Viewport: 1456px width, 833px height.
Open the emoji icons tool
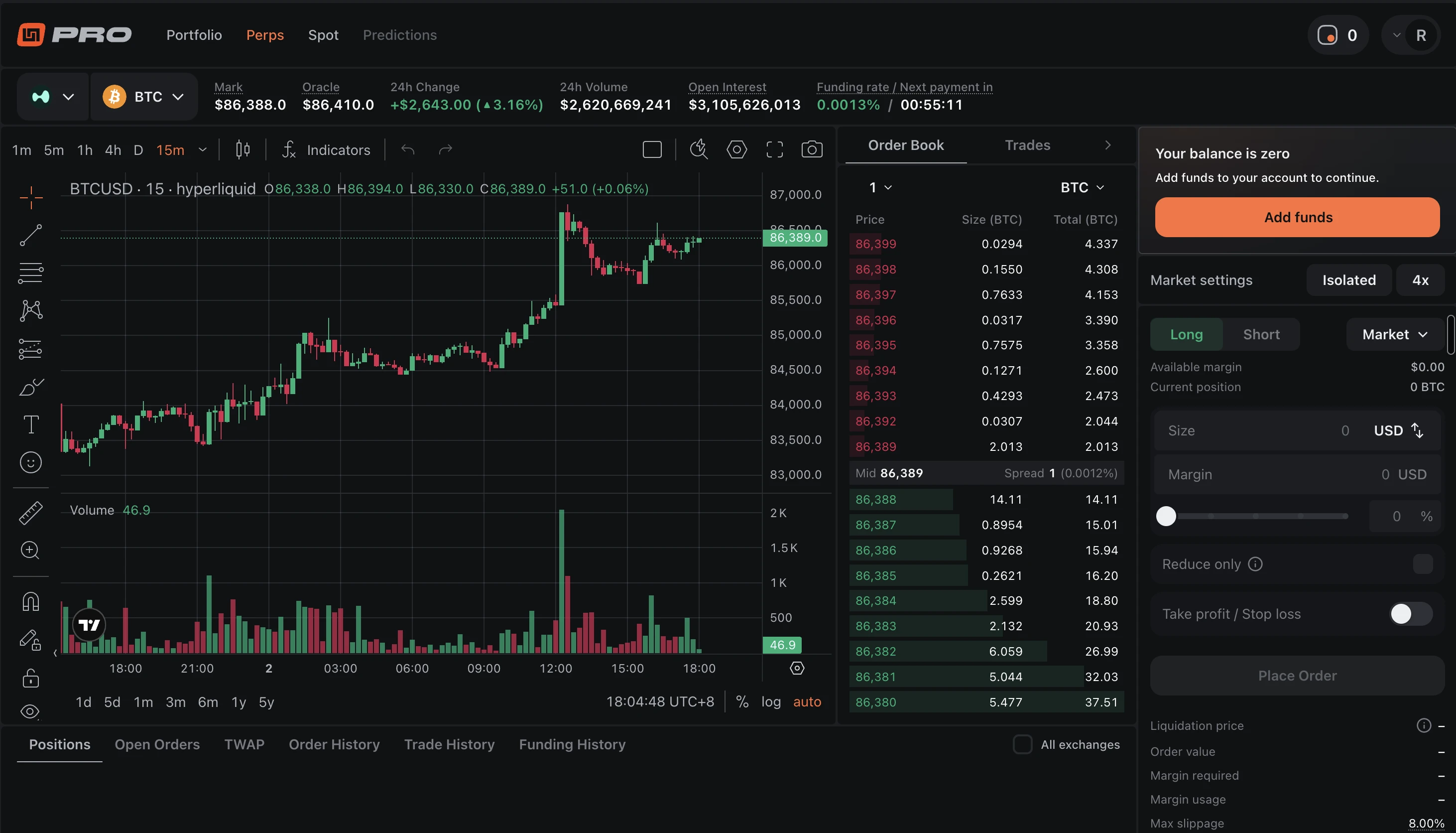click(31, 462)
